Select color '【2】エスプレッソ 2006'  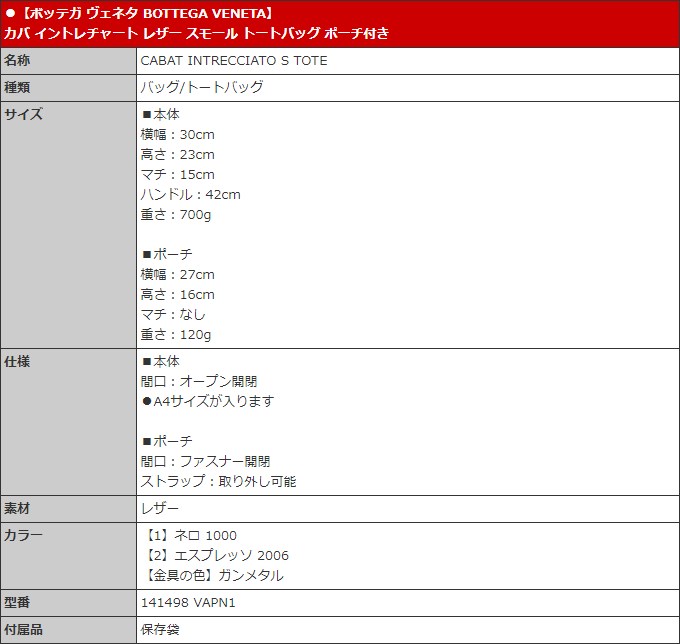click(x=216, y=556)
